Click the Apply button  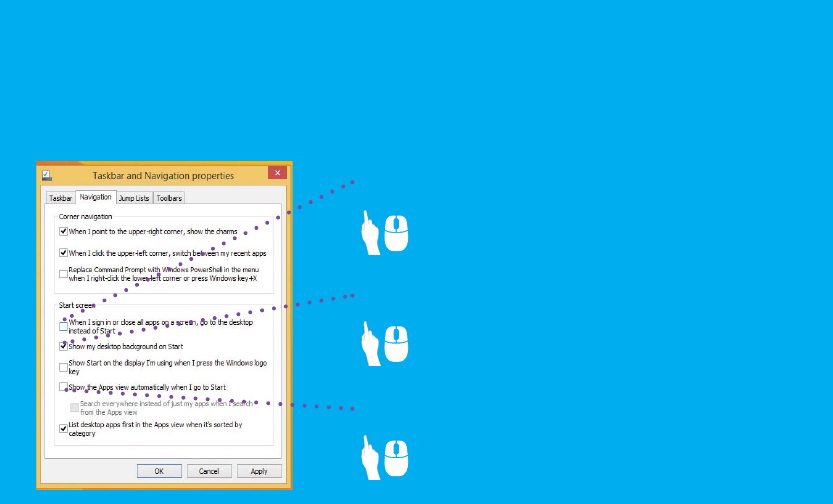coord(259,471)
